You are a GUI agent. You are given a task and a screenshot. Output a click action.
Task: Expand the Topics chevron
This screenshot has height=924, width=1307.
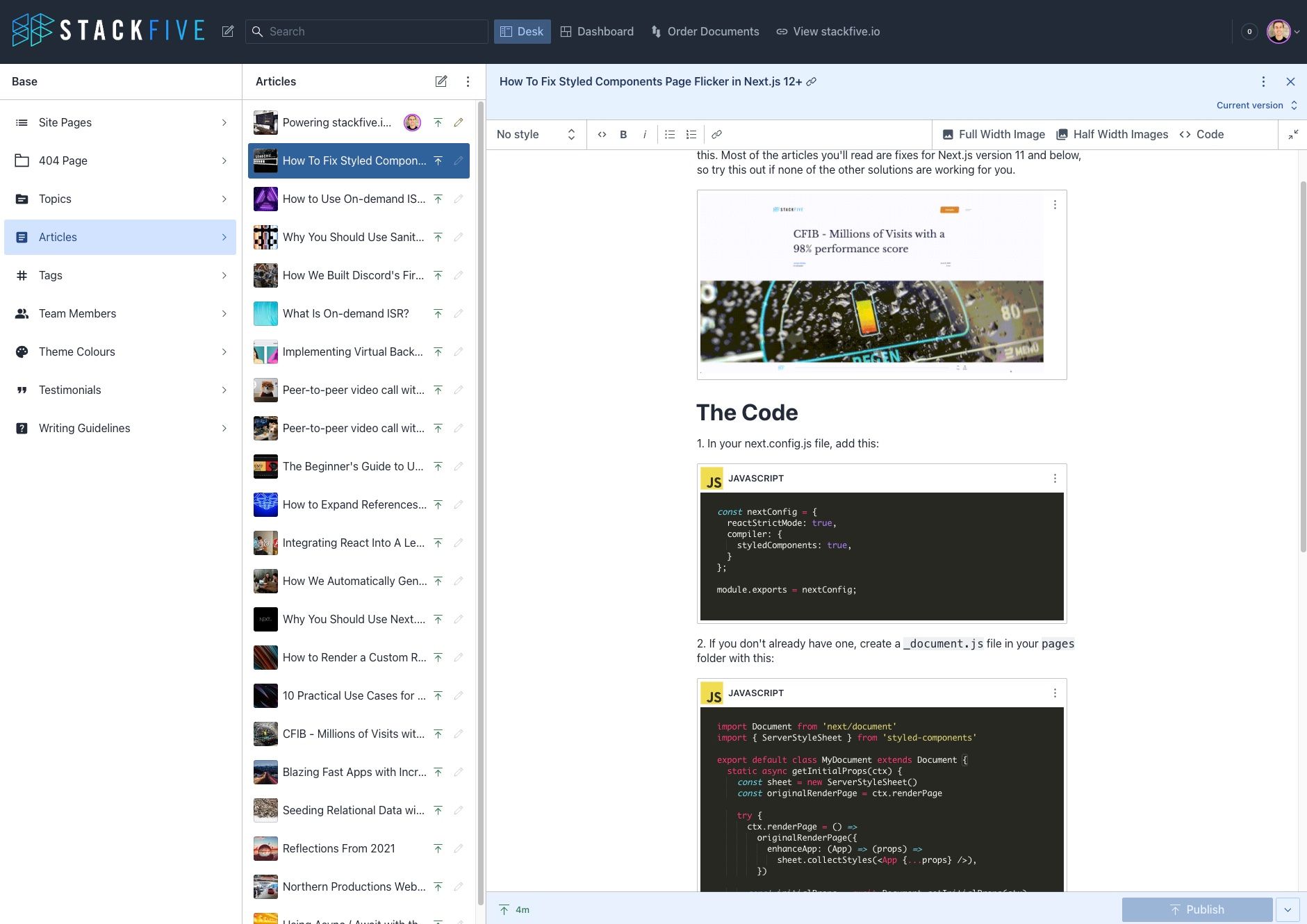[224, 199]
